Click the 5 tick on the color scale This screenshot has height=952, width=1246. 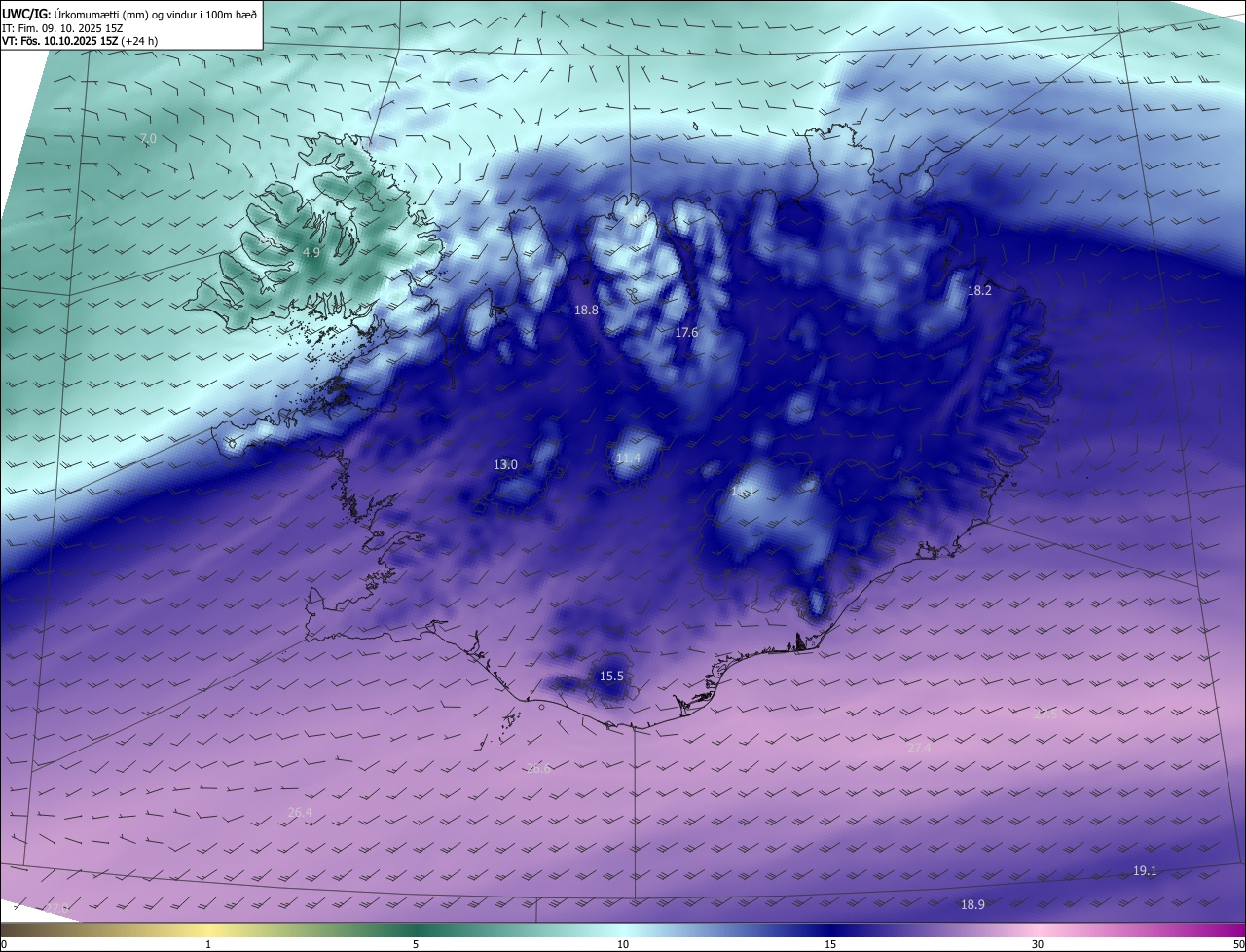416,944
